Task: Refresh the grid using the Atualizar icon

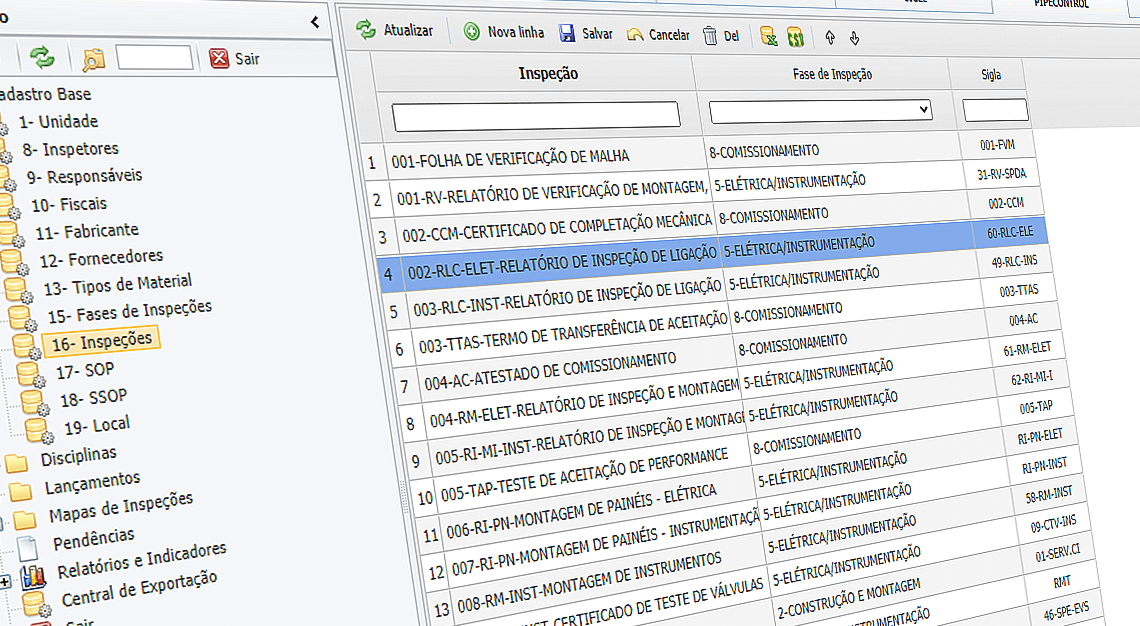Action: point(368,31)
